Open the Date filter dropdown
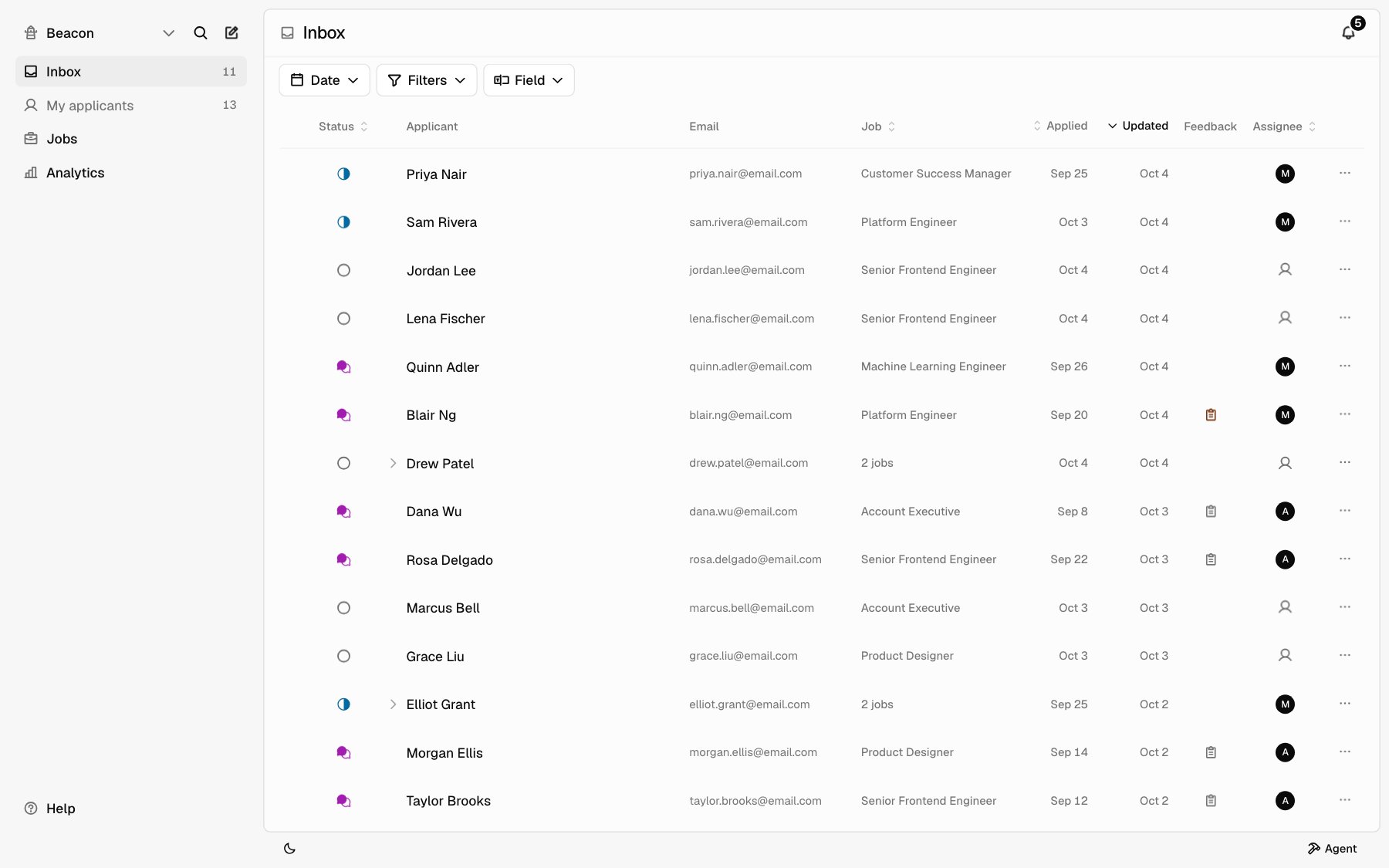Viewport: 1389px width, 868px height. tap(324, 80)
